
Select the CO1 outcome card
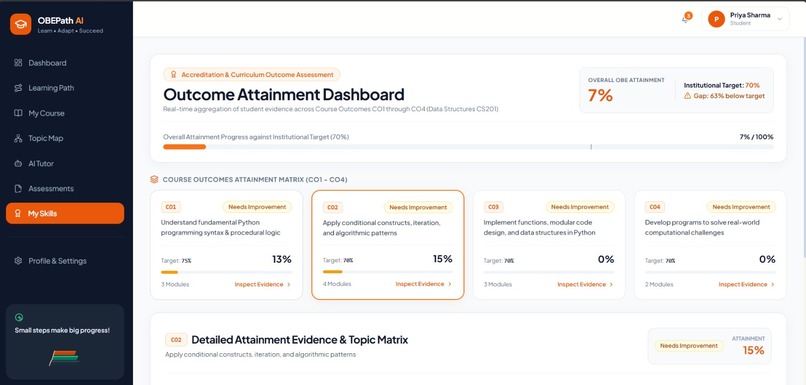pyautogui.click(x=226, y=245)
